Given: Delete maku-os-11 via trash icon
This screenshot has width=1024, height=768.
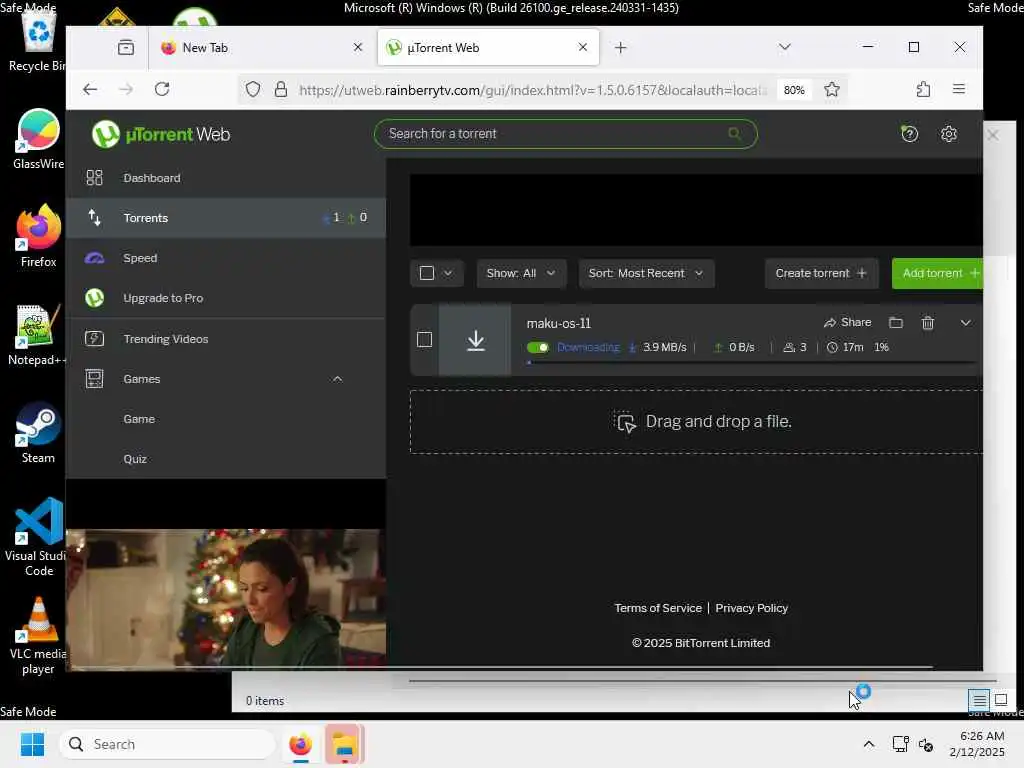Looking at the screenshot, I should [927, 323].
